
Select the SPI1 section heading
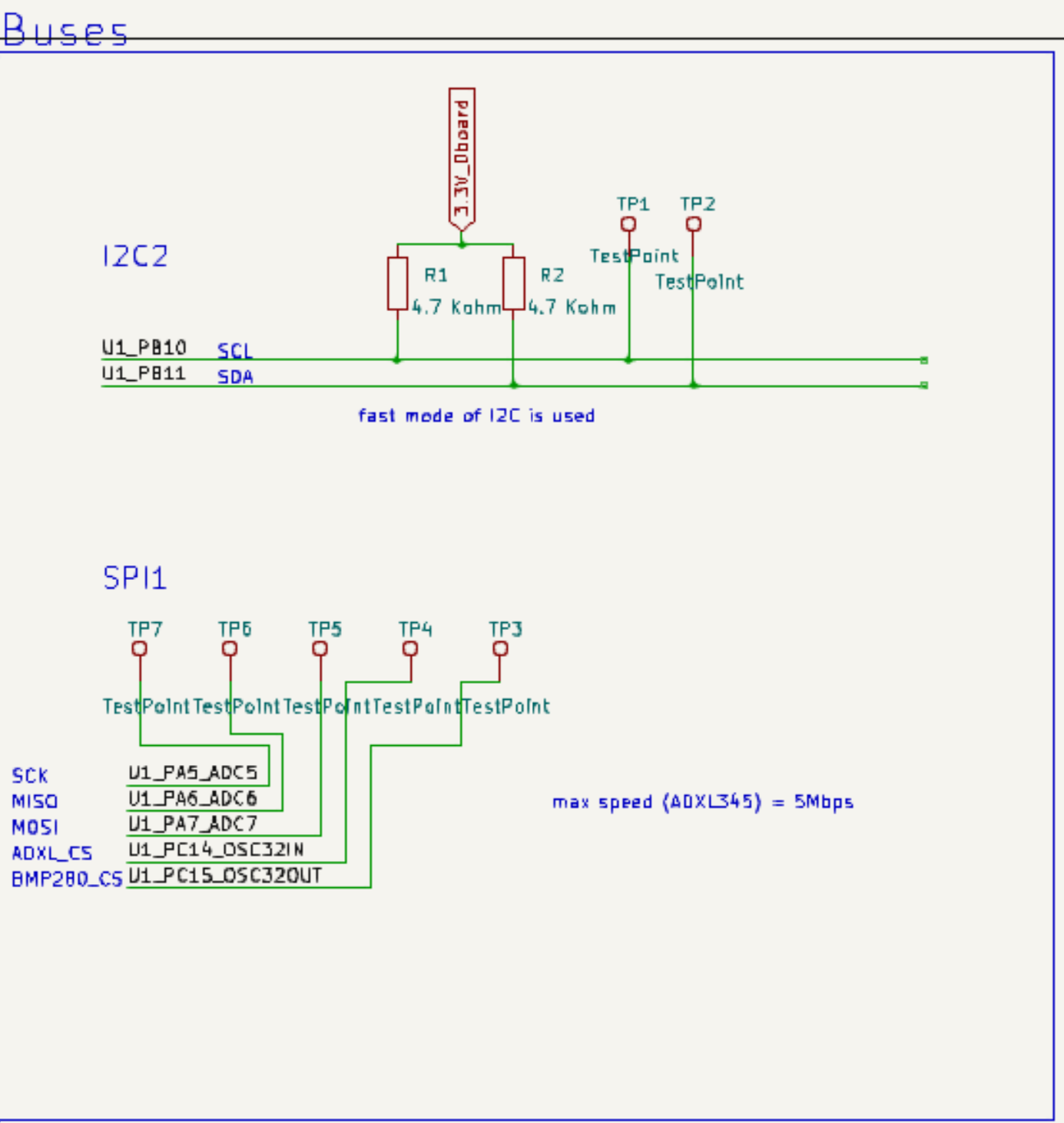pyautogui.click(x=134, y=578)
